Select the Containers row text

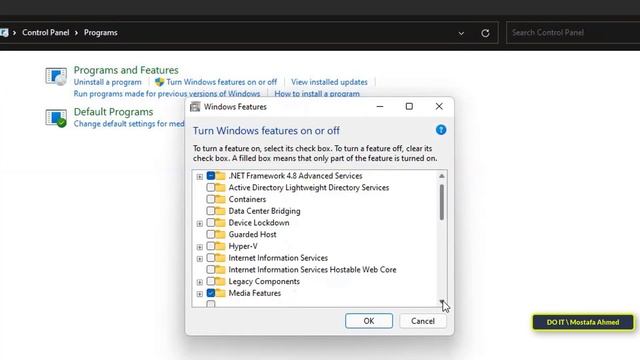[247, 199]
